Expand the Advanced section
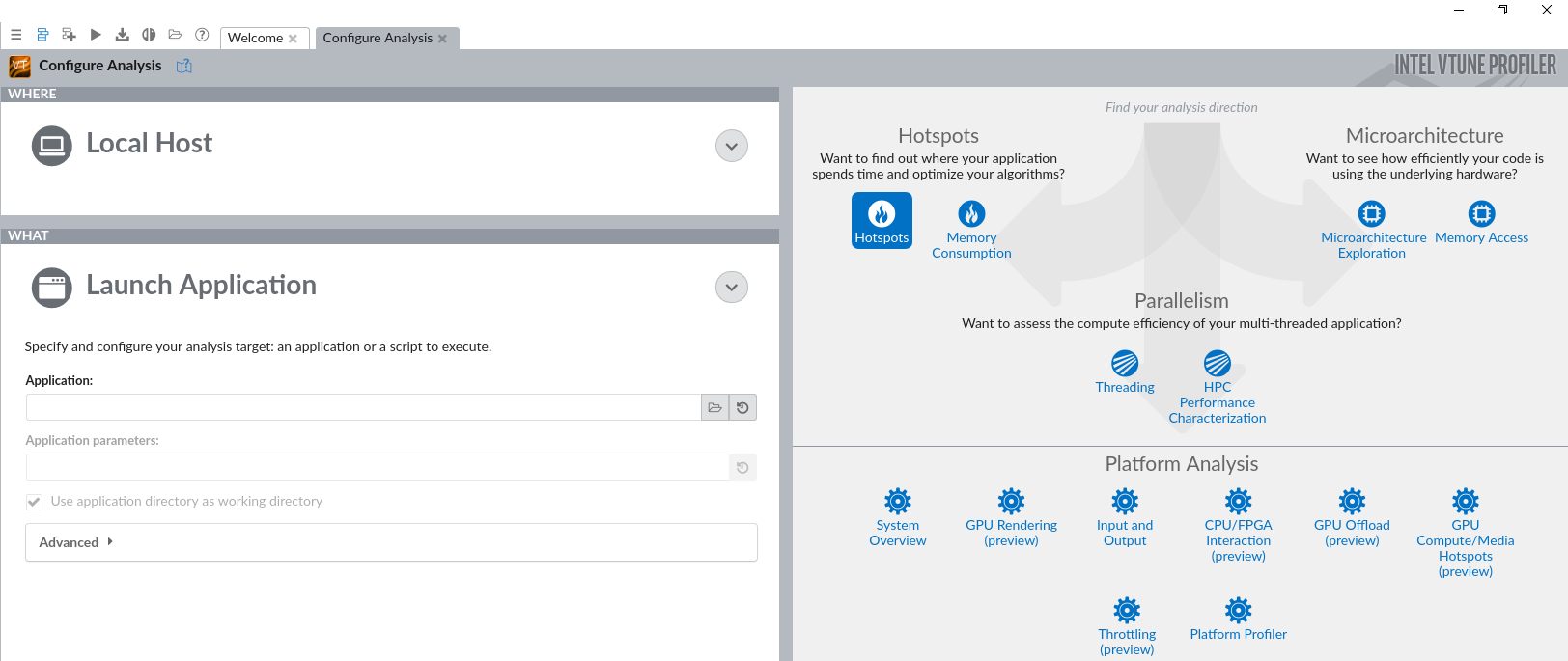The width and height of the screenshot is (1568, 661). (391, 542)
